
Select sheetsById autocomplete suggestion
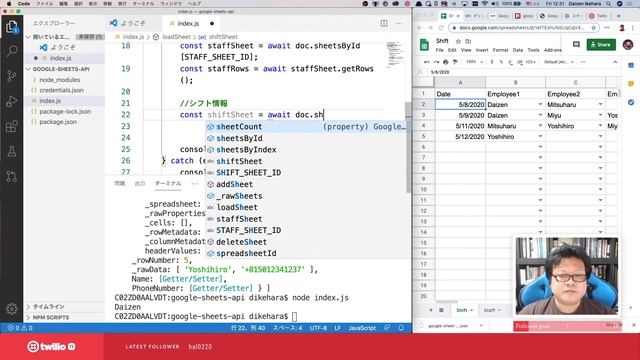coord(306,138)
